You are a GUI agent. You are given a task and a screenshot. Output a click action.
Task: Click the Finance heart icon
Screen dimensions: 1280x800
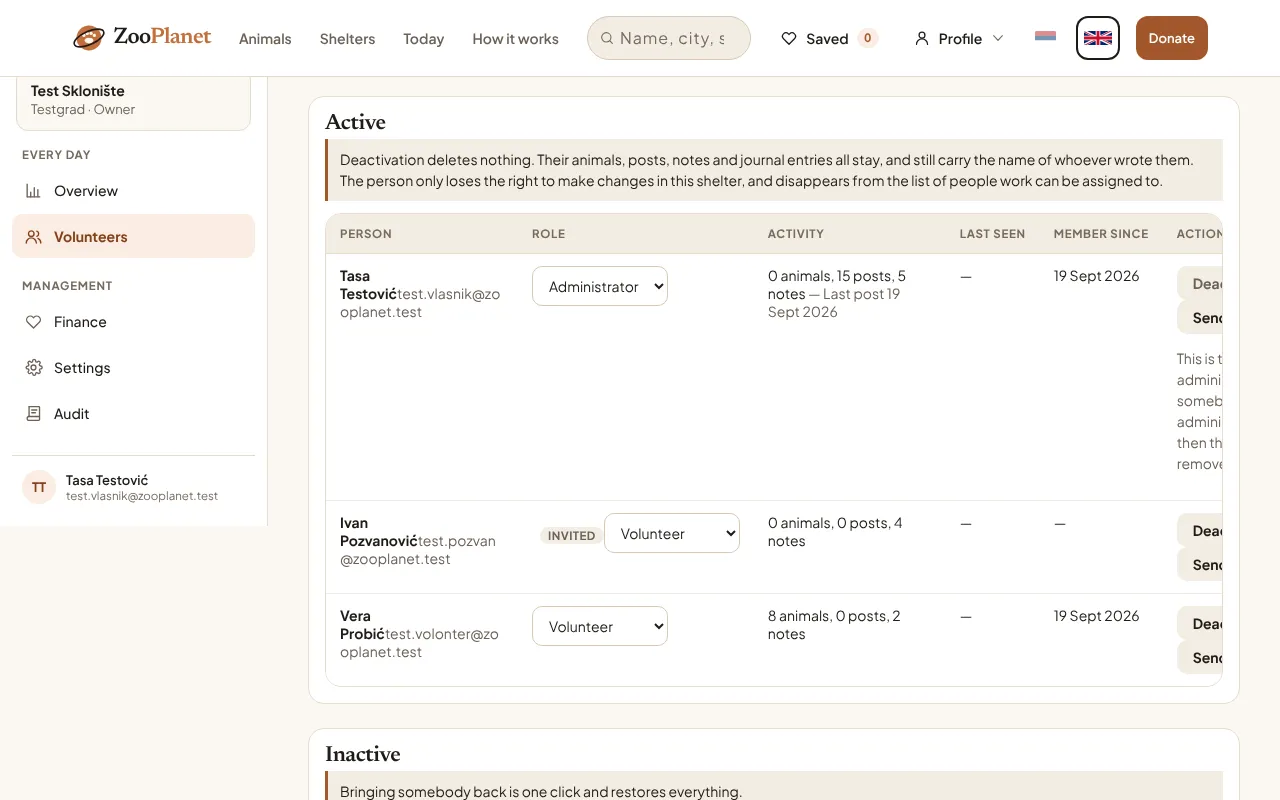(33, 322)
